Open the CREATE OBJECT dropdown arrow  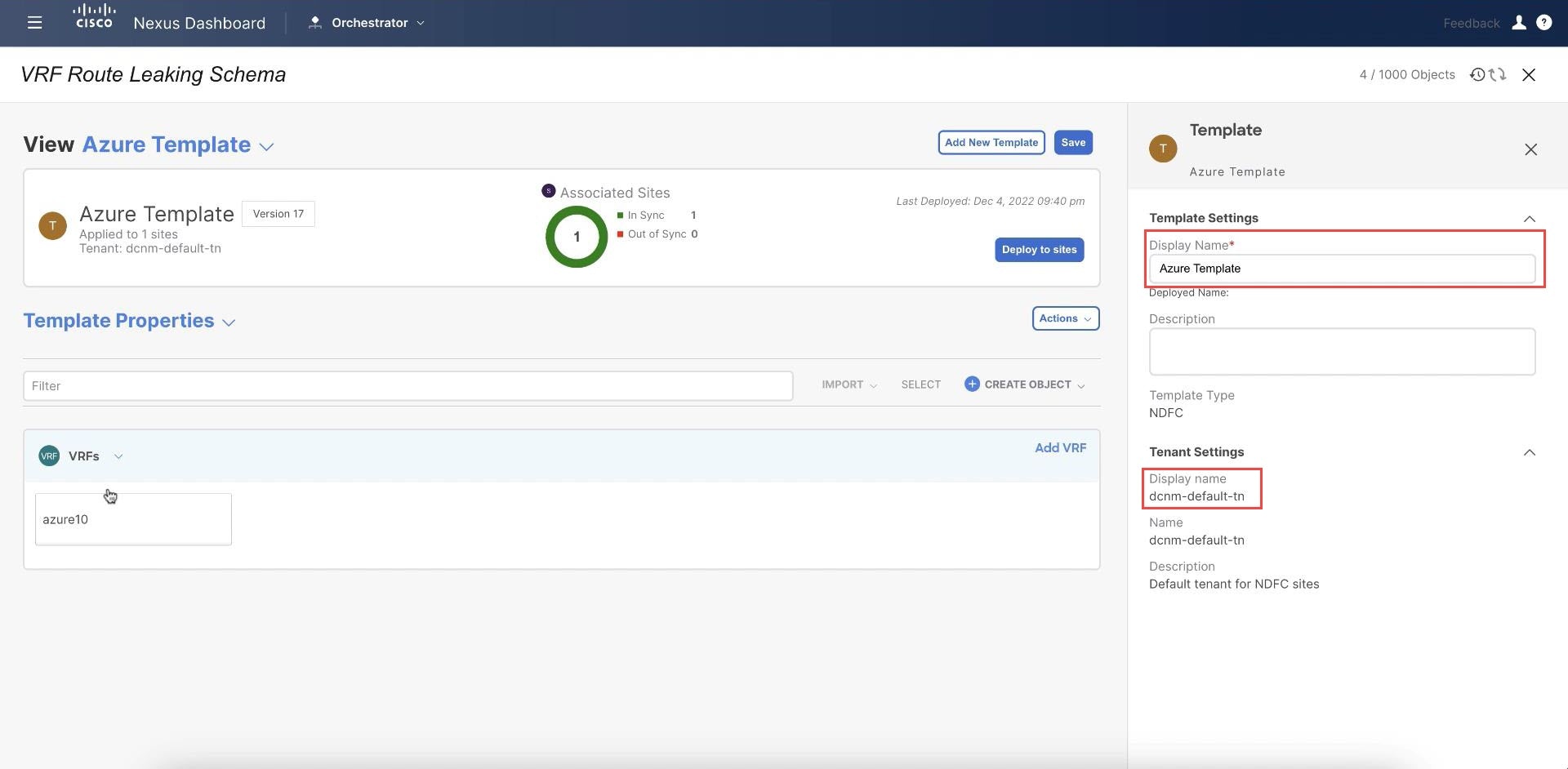(x=1081, y=385)
